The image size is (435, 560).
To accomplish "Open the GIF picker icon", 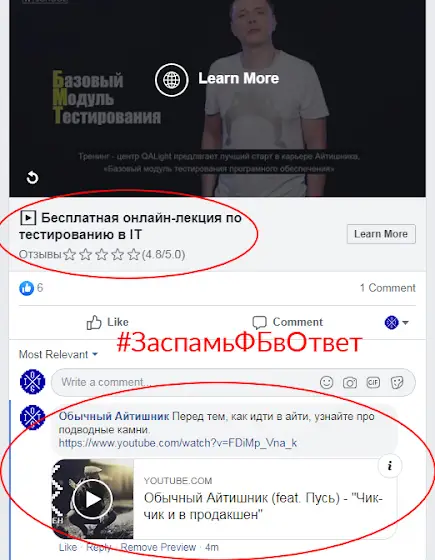I will 373,382.
